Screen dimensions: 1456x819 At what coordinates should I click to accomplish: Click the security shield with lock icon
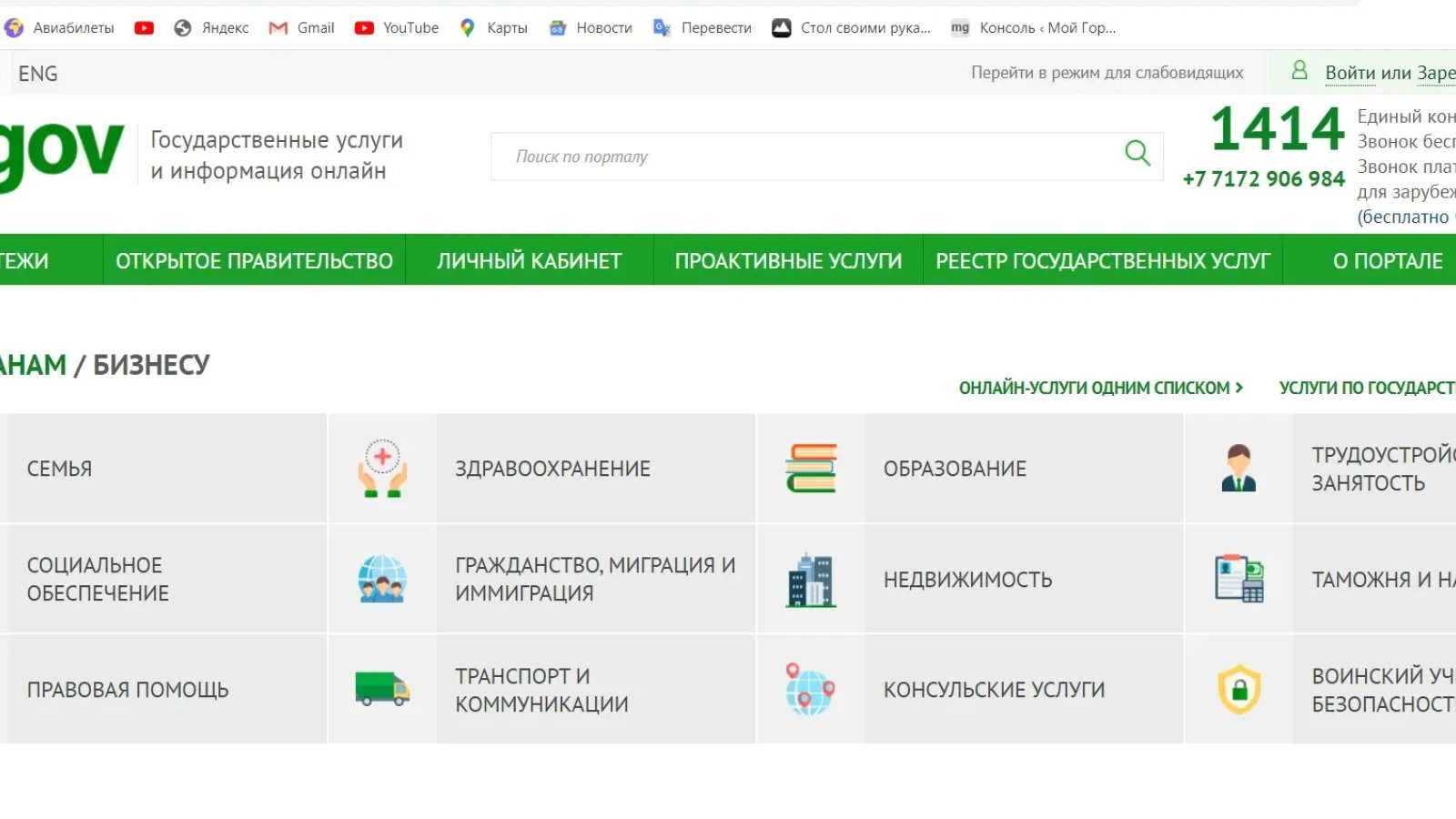tap(1239, 689)
